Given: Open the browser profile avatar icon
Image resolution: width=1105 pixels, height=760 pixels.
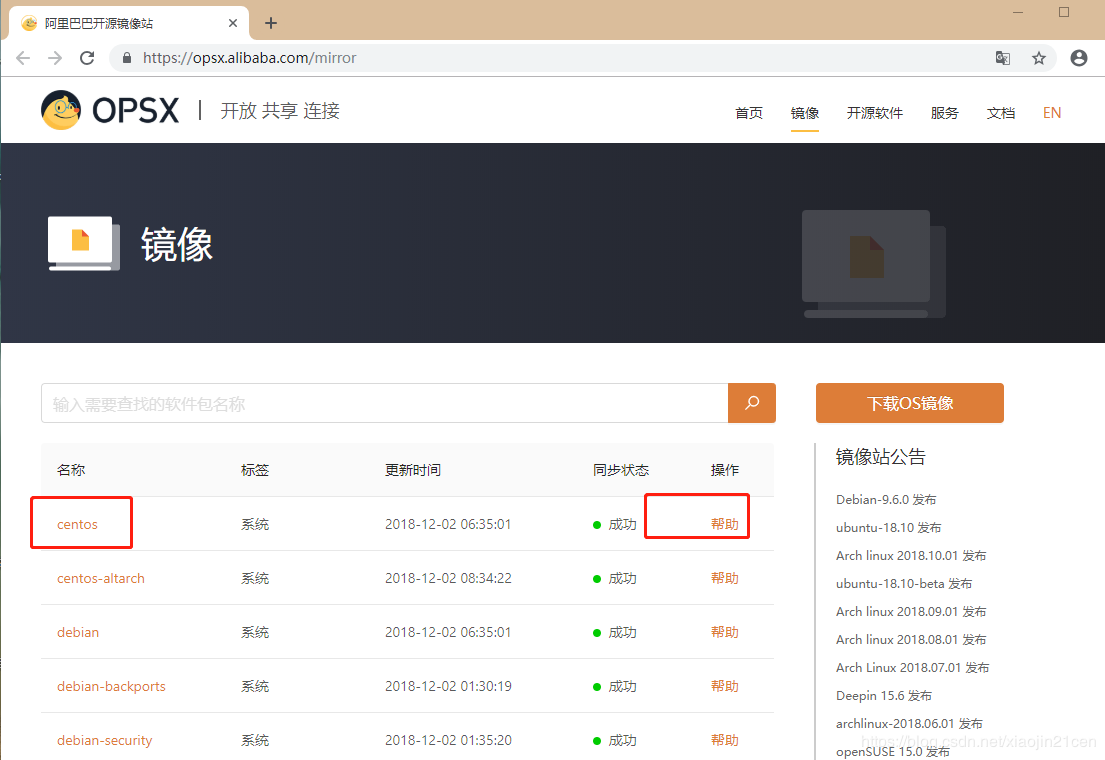Looking at the screenshot, I should pyautogui.click(x=1078, y=58).
